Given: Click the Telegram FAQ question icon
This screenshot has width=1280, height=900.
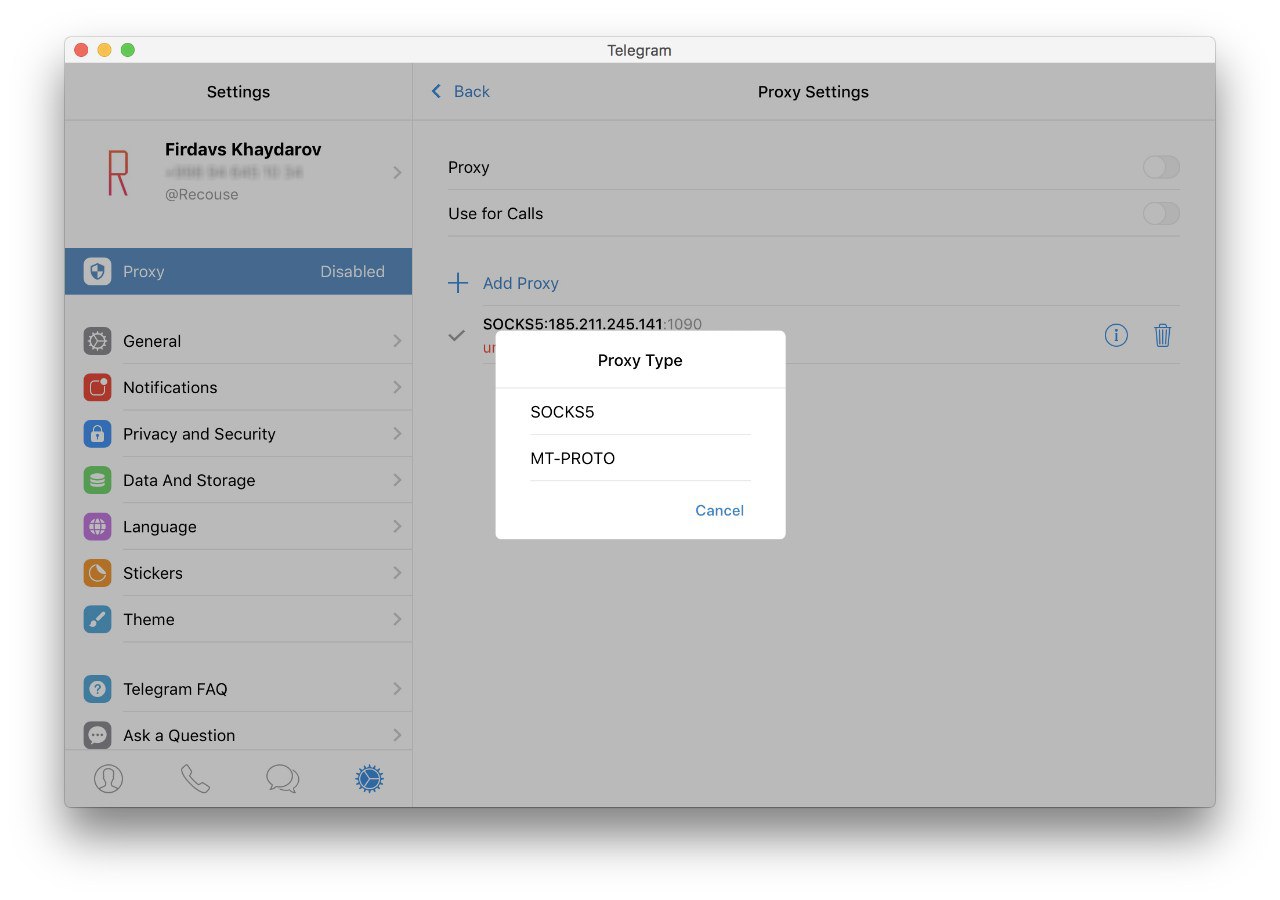Looking at the screenshot, I should (97, 689).
